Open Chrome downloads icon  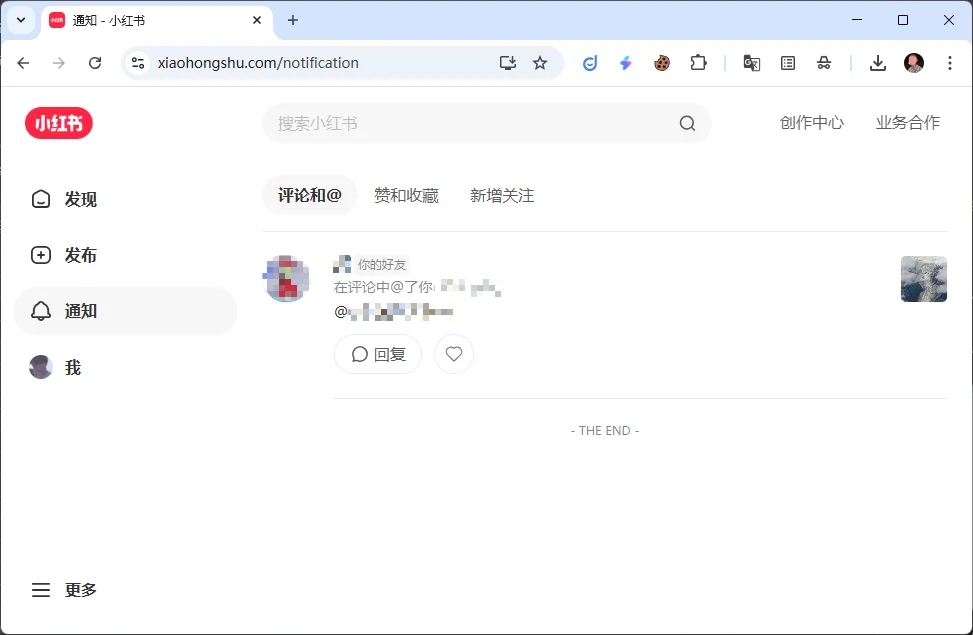[877, 63]
